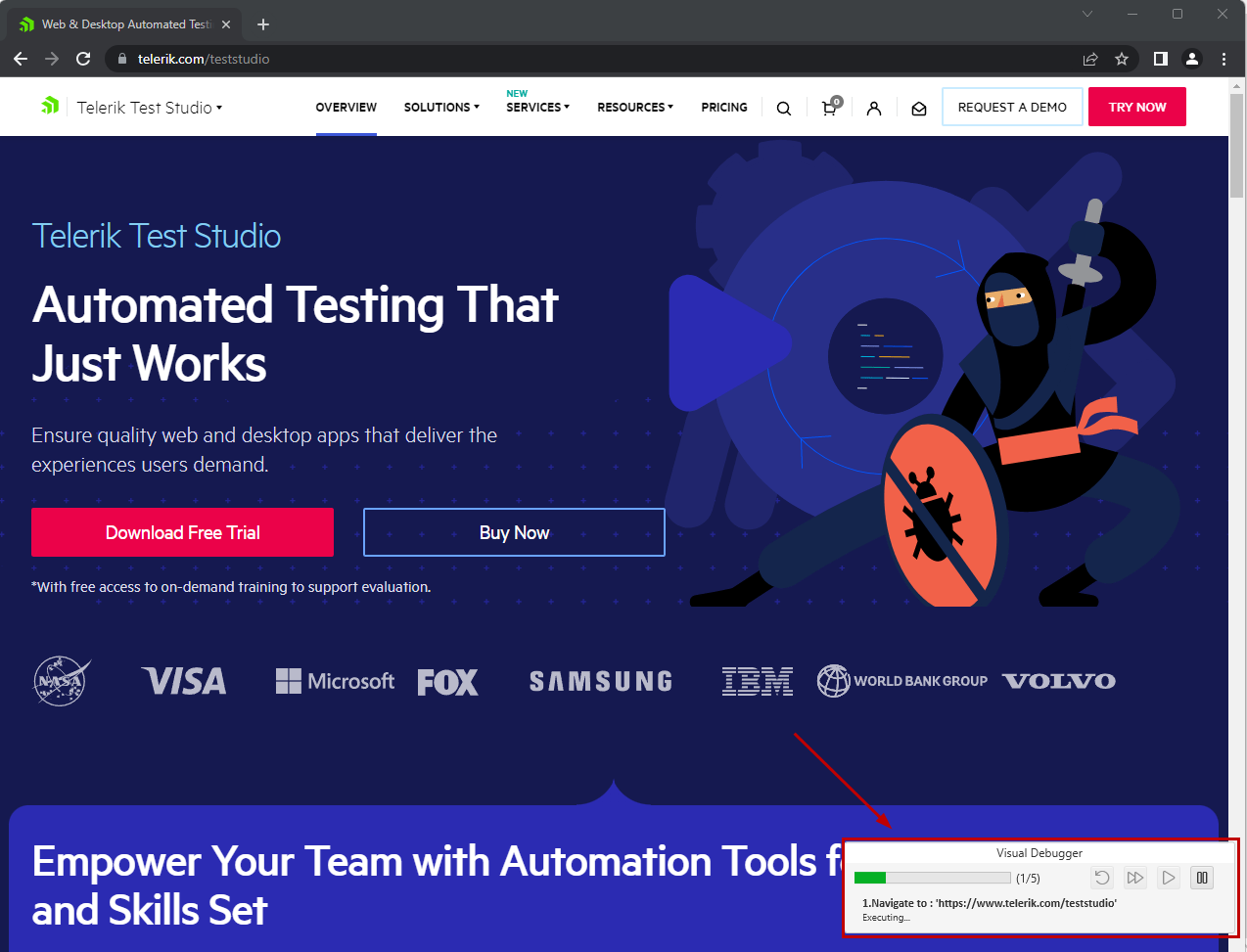Click the Visual Debugger step forward icon
Viewport: 1247px width, 952px height.
pos(1135,878)
